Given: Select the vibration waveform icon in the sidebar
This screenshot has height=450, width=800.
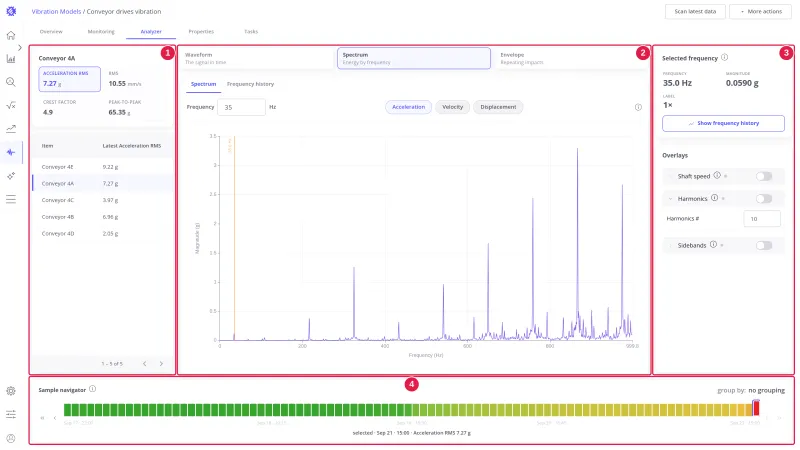Looking at the screenshot, I should [11, 152].
